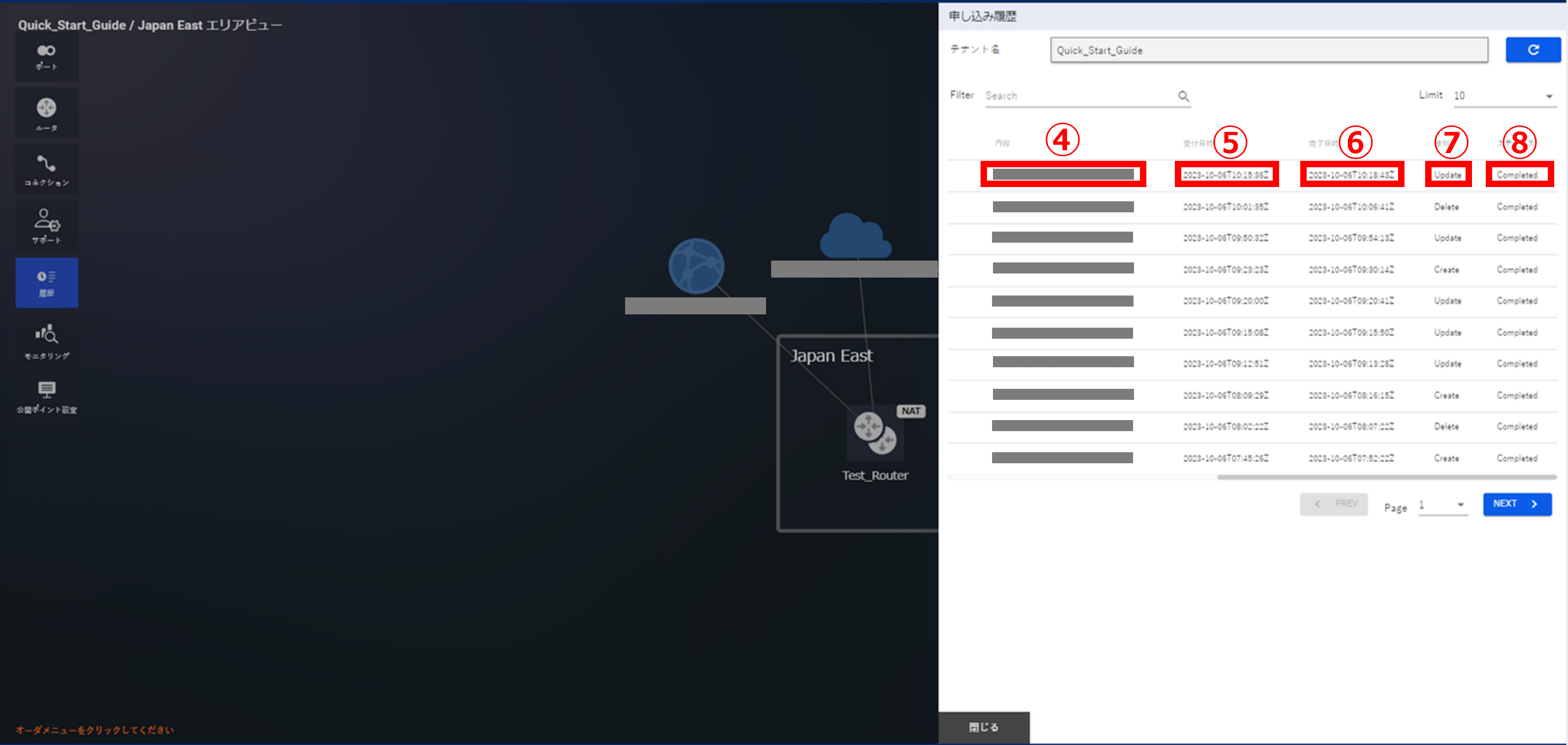Select the highlighted 履歴 (History) sidebar item
This screenshot has height=745, width=1568.
pos(47,283)
